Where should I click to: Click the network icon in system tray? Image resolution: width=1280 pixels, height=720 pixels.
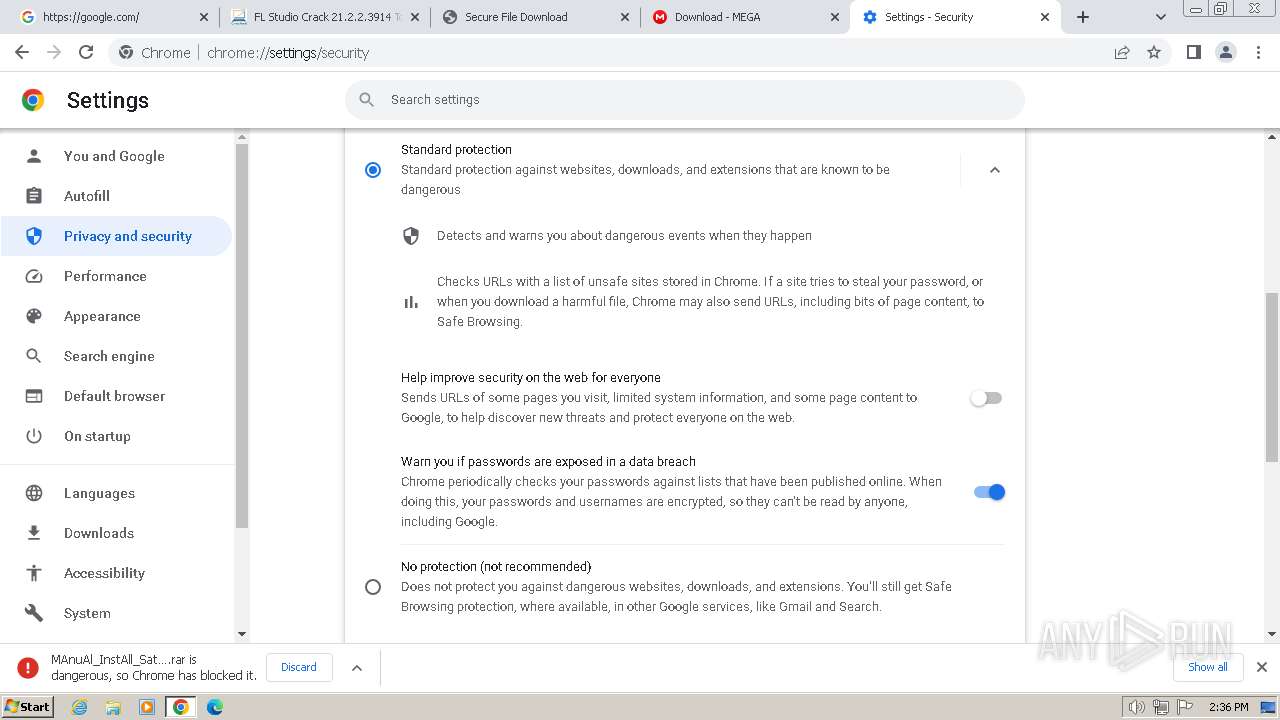1161,707
